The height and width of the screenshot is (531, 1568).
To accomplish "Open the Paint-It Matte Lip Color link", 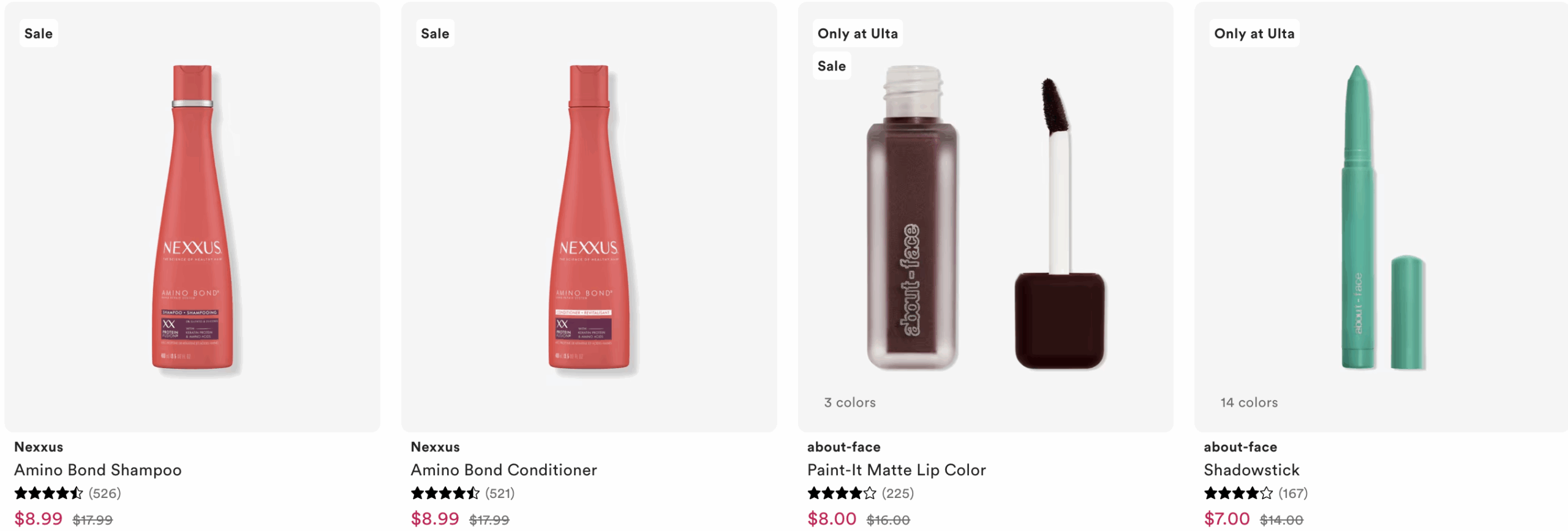I will [x=896, y=470].
